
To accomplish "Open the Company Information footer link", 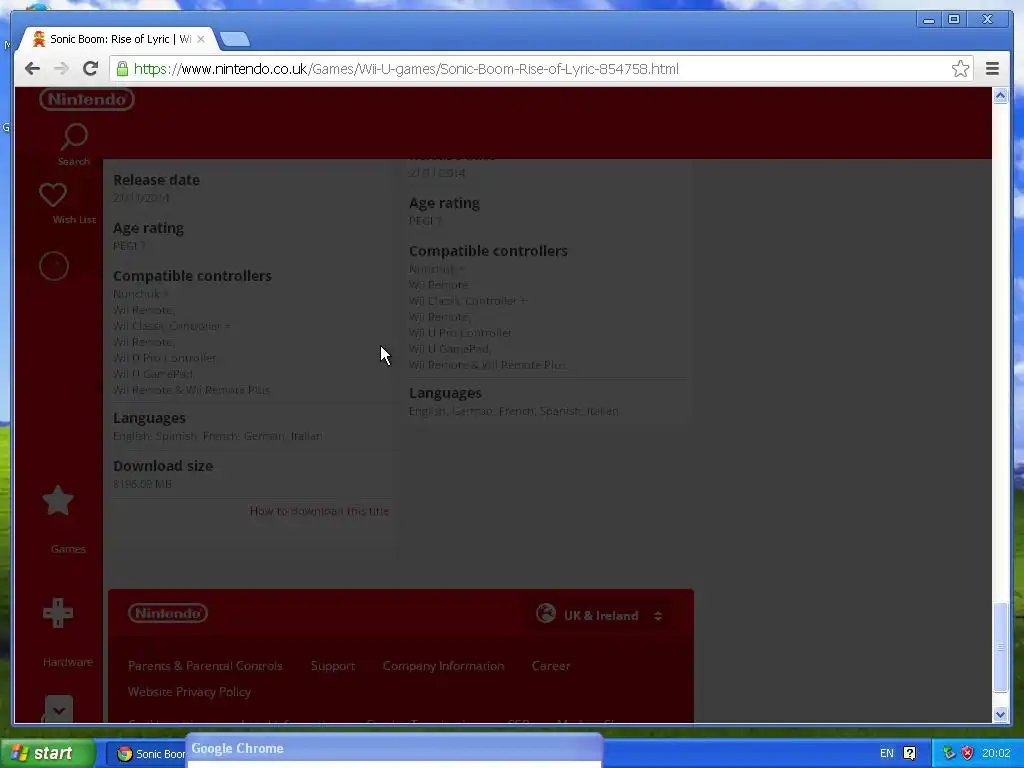I will [443, 665].
